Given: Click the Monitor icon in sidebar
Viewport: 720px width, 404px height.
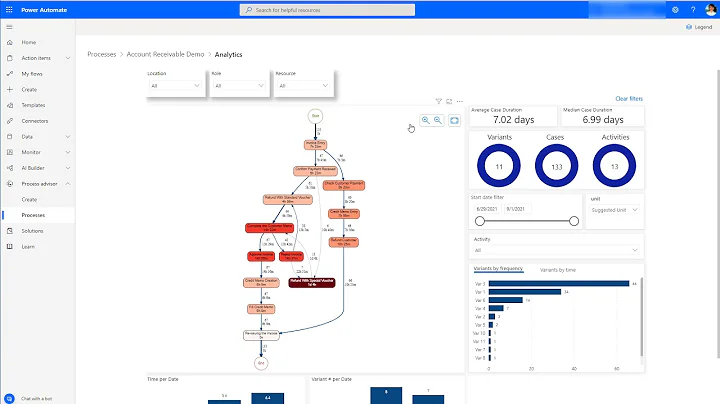Looking at the screenshot, I should point(10,152).
